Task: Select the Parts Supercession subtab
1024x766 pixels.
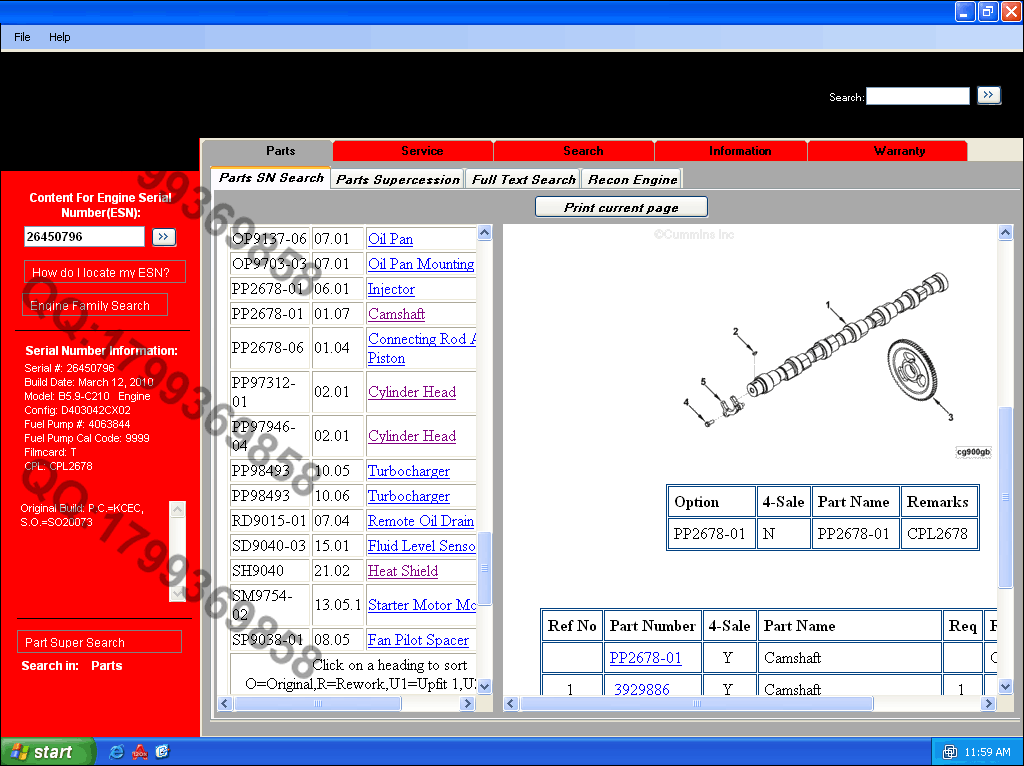Action: click(397, 179)
